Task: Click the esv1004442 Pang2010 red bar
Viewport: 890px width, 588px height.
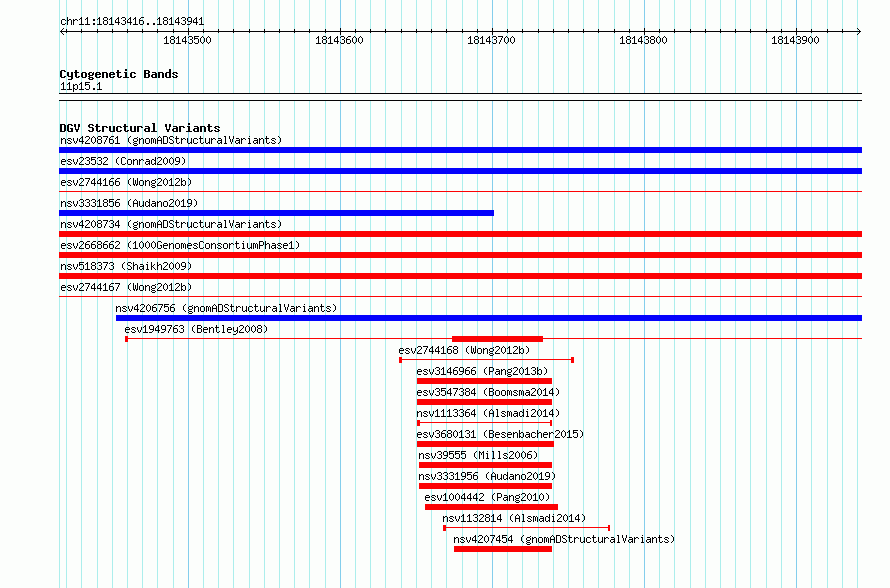Action: [492, 507]
